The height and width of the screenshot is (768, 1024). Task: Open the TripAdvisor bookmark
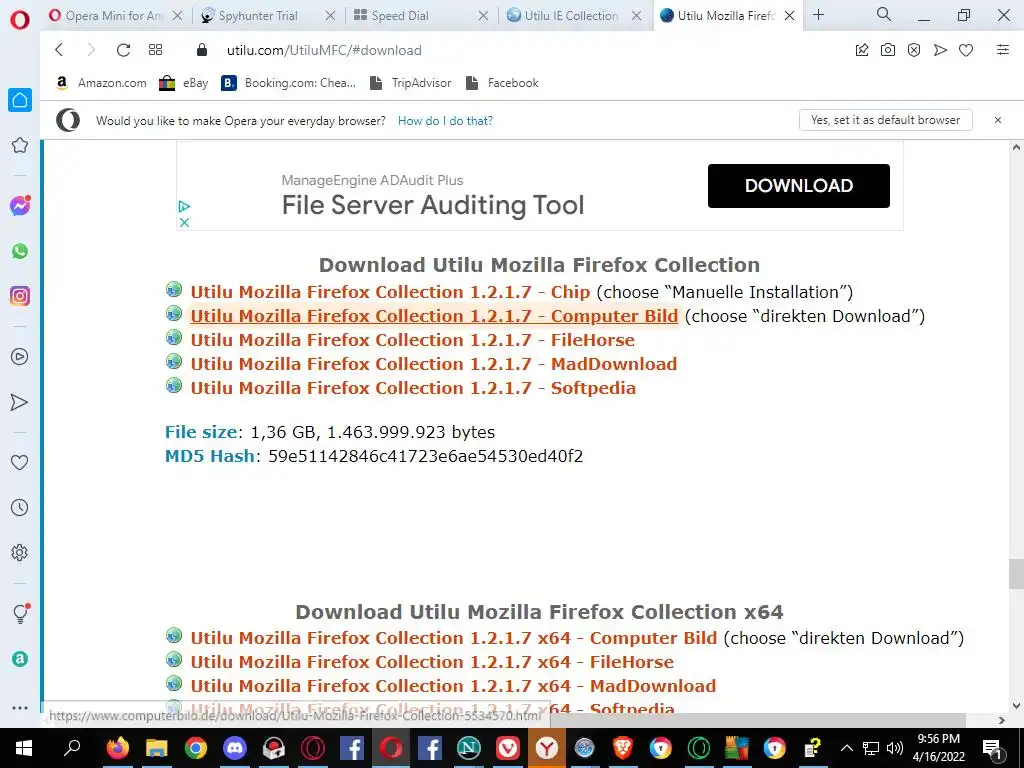410,83
